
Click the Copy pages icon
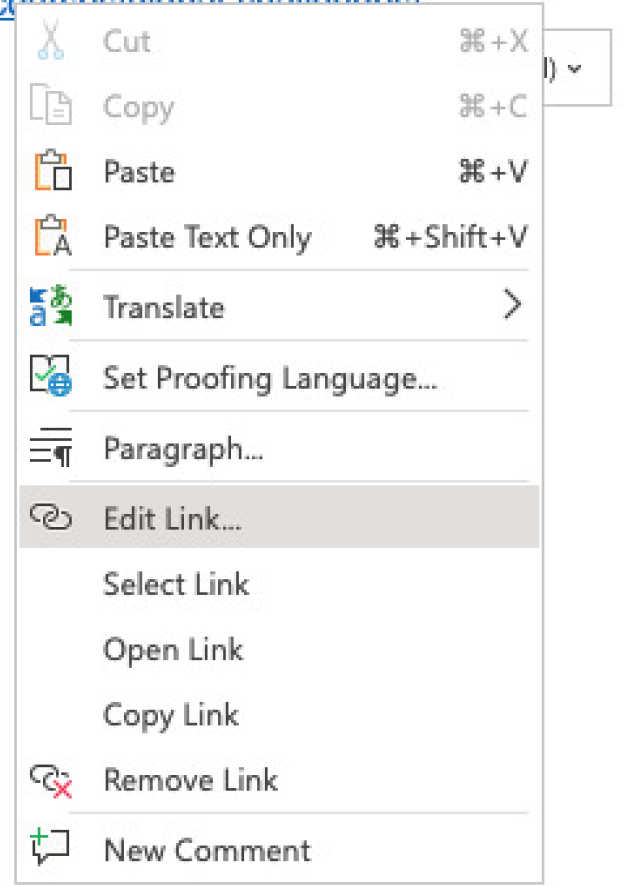coord(49,107)
